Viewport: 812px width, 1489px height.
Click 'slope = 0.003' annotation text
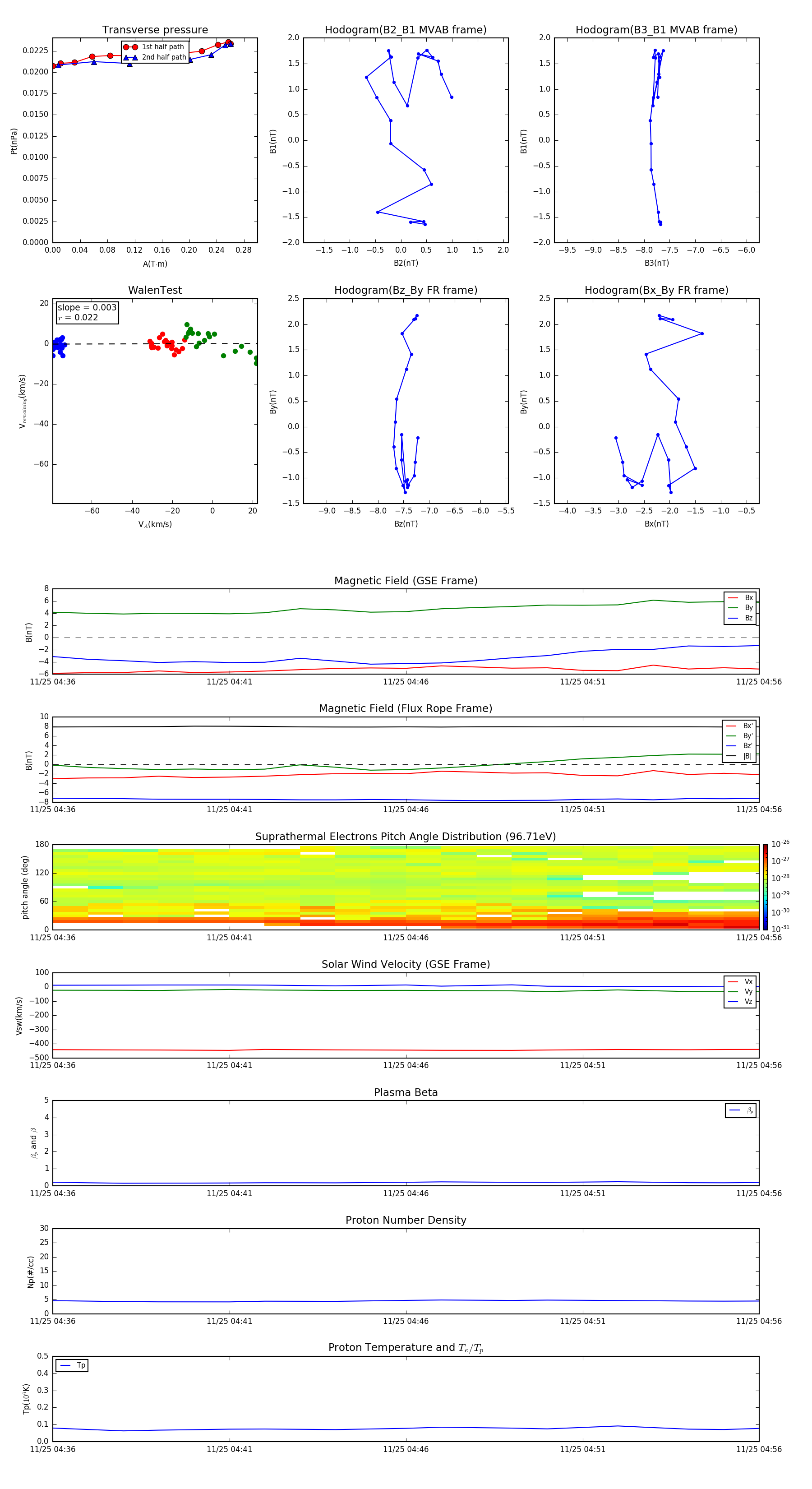click(x=87, y=308)
